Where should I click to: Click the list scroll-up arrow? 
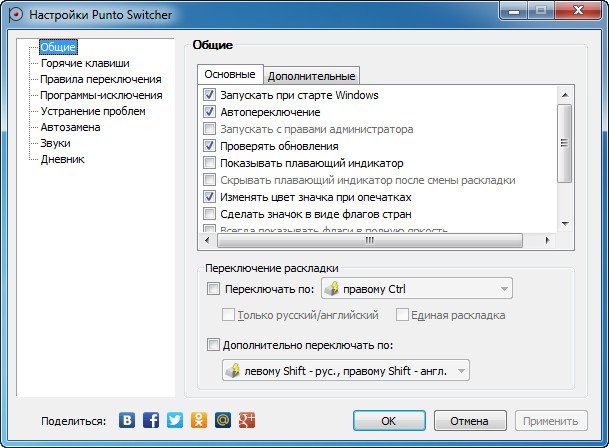point(565,95)
